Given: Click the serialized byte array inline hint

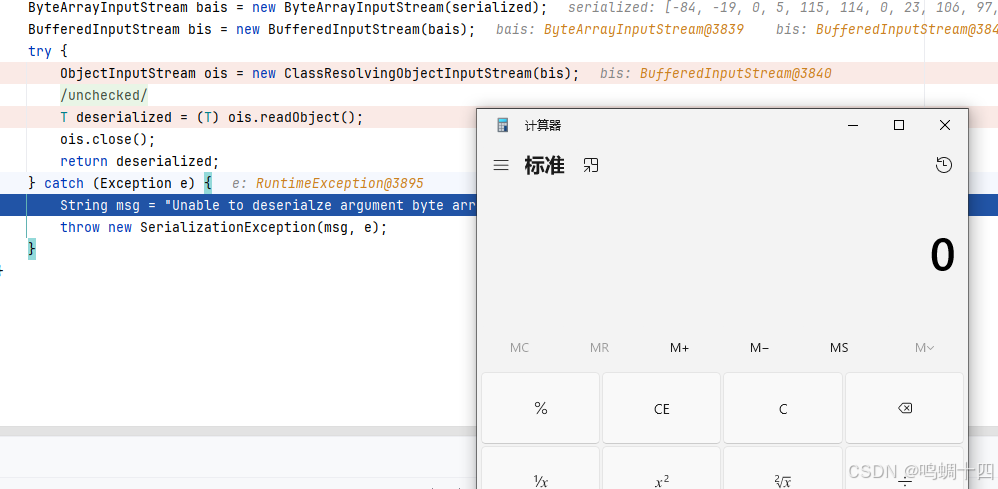Looking at the screenshot, I should (x=782, y=8).
